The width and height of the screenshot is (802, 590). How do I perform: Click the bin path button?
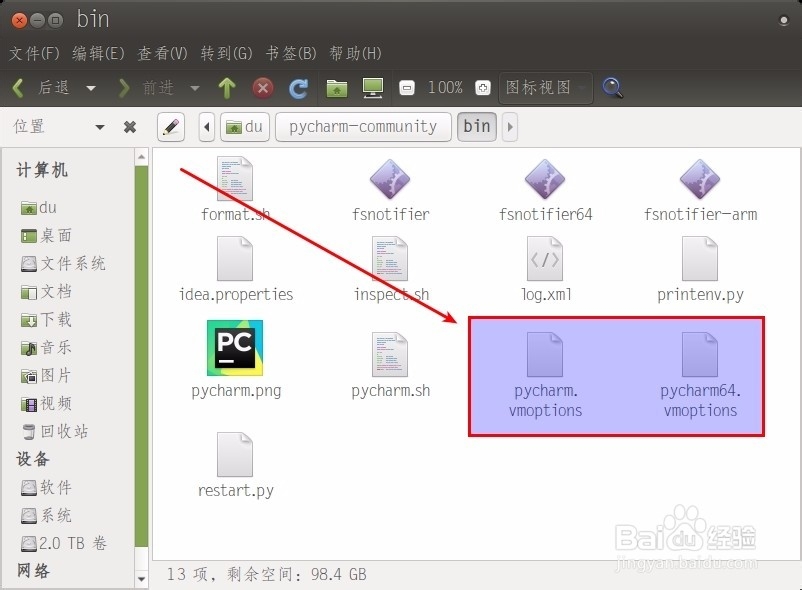click(477, 126)
